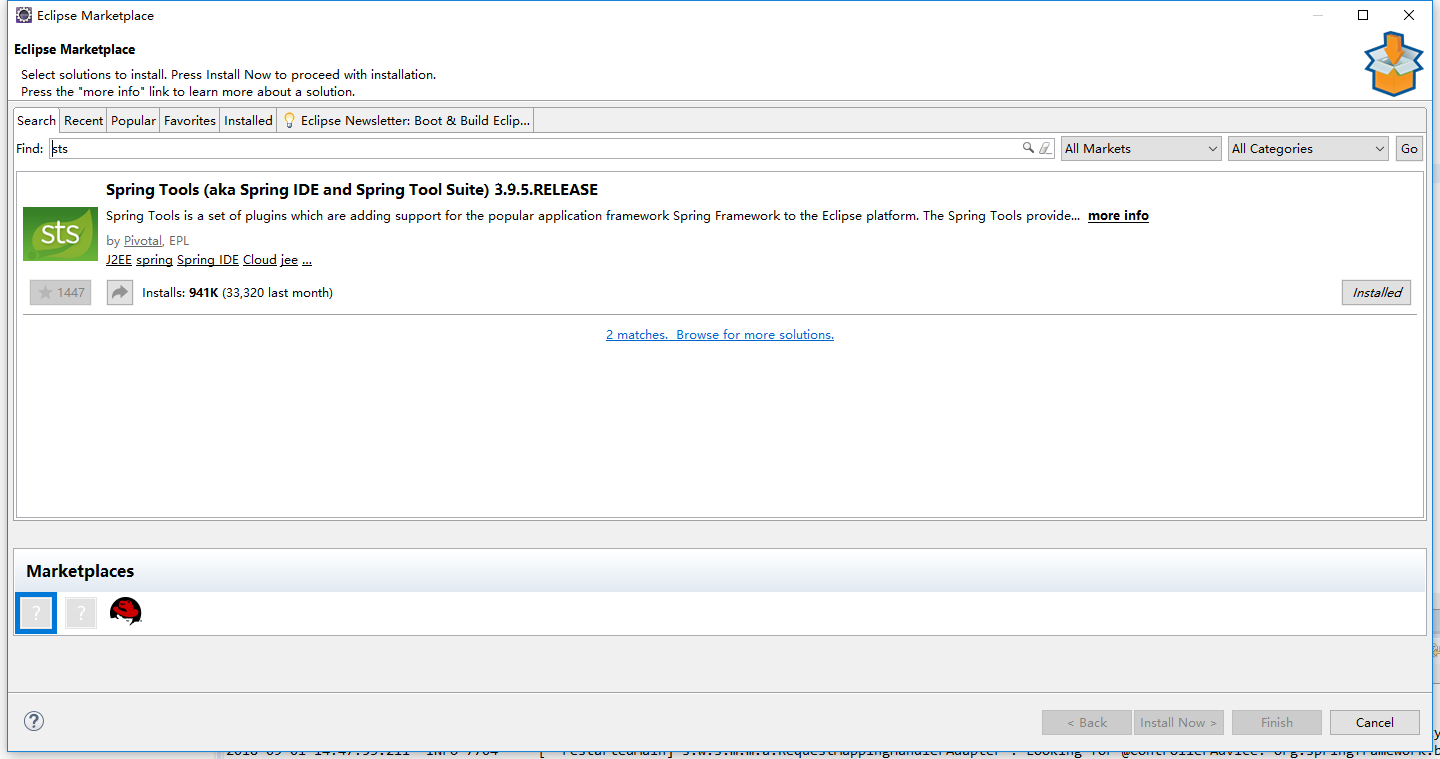Image resolution: width=1440 pixels, height=759 pixels.
Task: Select the first question-mark marketplace icon
Action: tap(36, 613)
